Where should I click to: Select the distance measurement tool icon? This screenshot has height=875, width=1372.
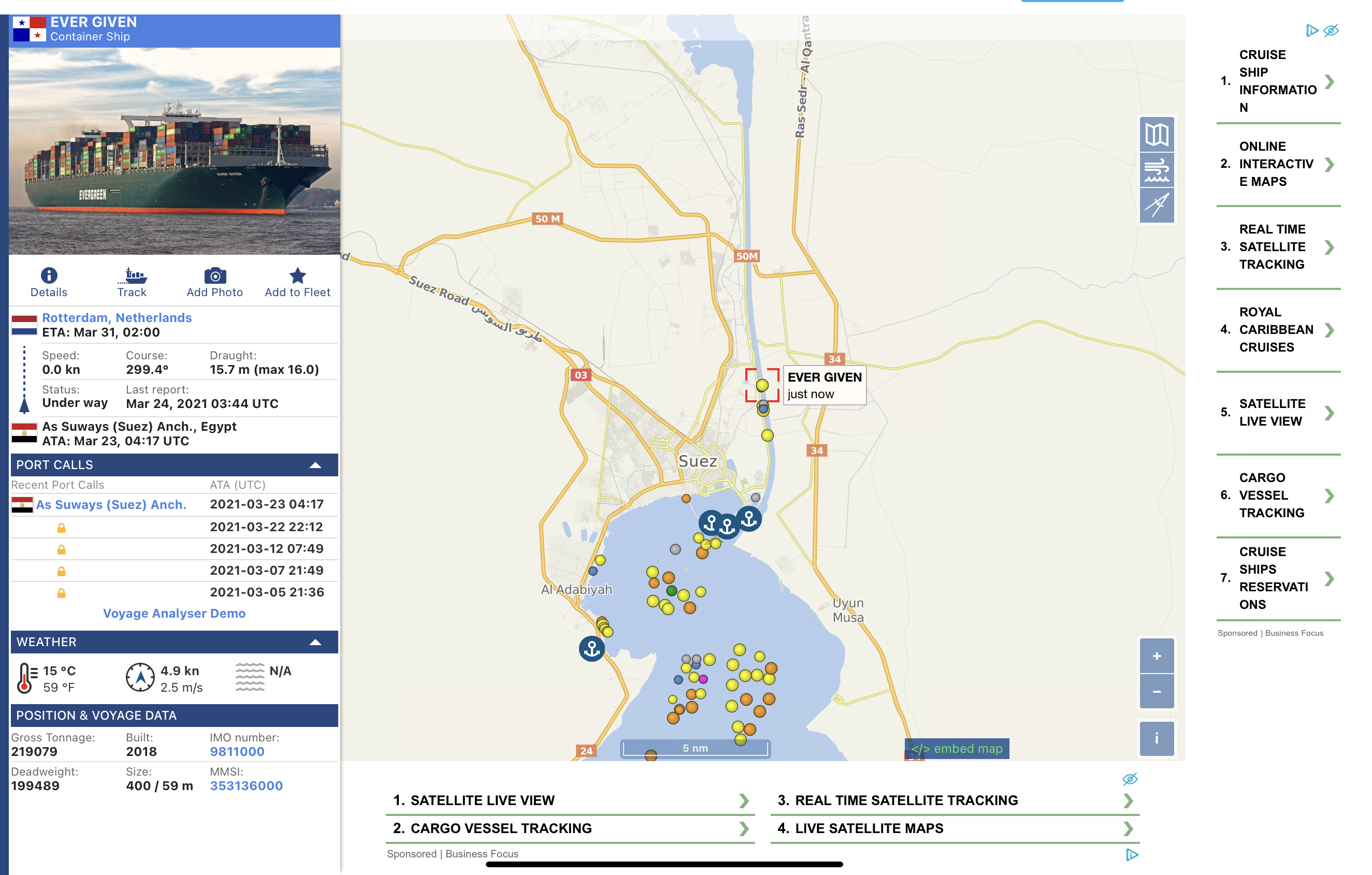(1157, 205)
